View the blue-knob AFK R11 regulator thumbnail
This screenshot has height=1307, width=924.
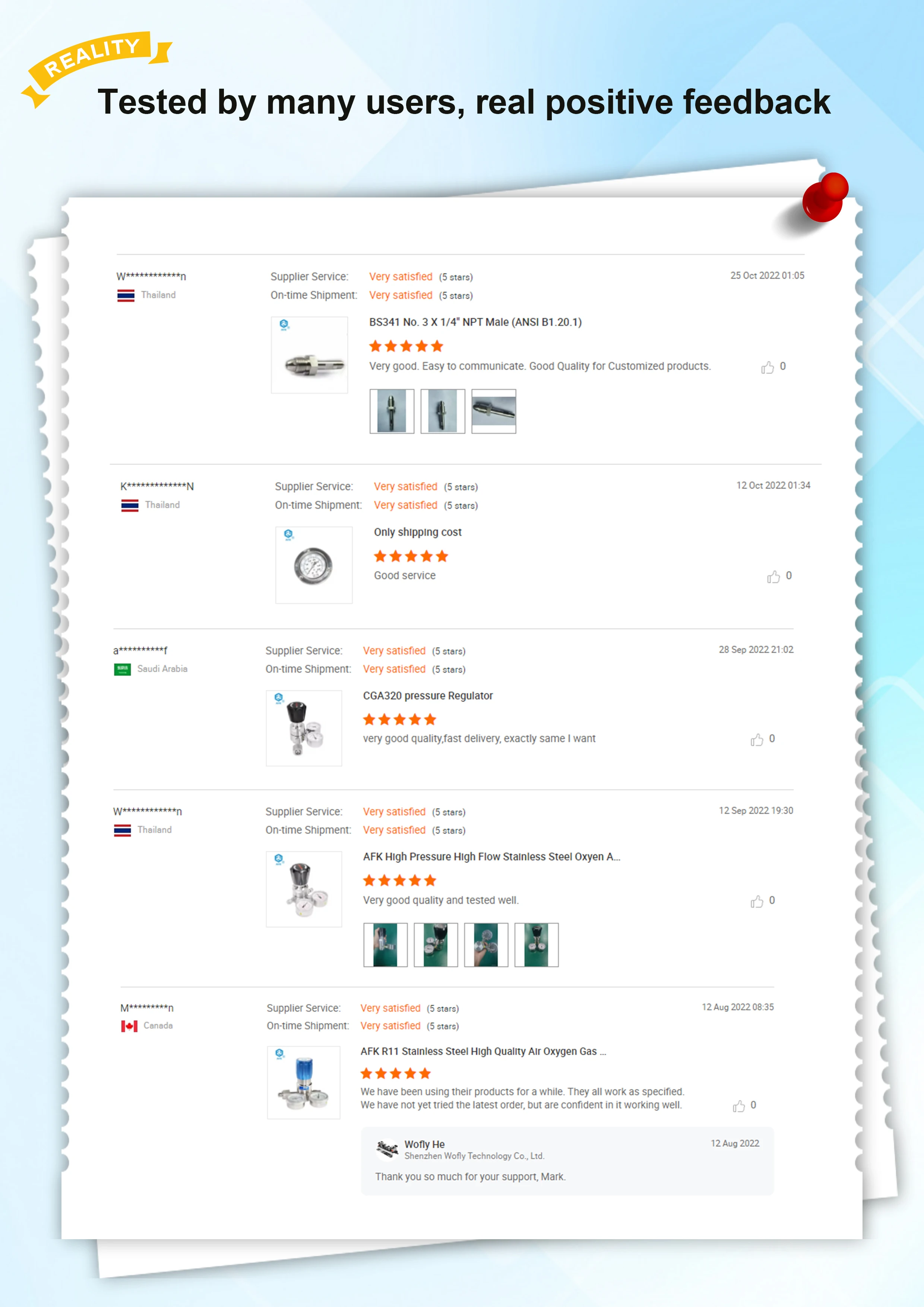(303, 1083)
